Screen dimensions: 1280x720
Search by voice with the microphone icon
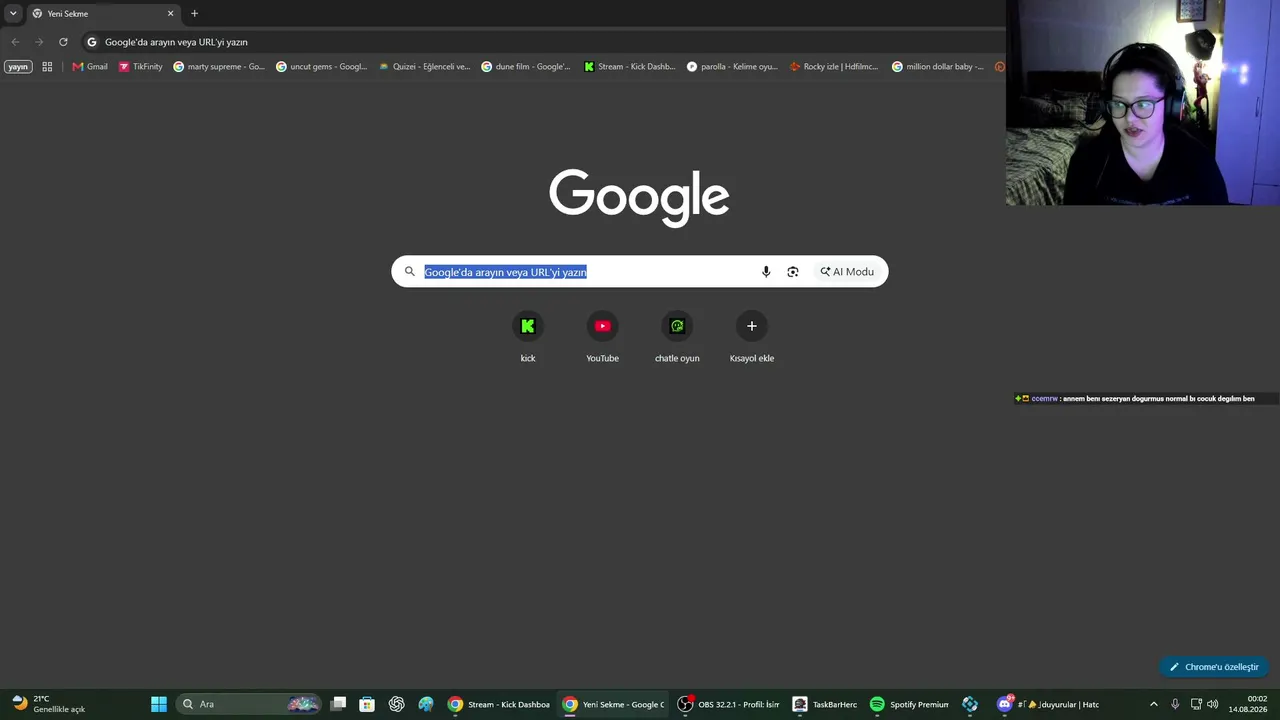pyautogui.click(x=766, y=272)
